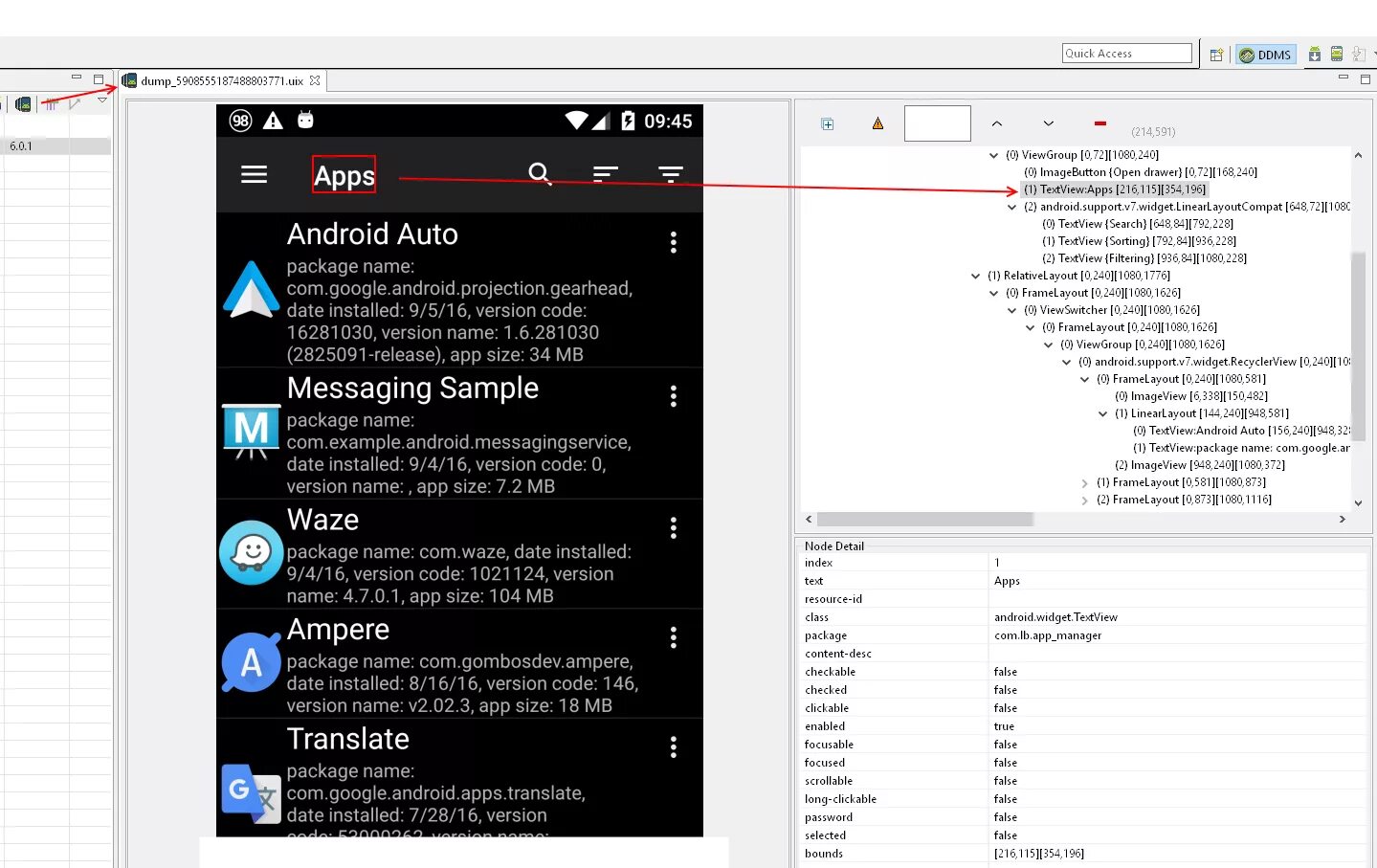Click the hamburger menu in the phone screenshot
The image size is (1377, 868).
[x=254, y=174]
